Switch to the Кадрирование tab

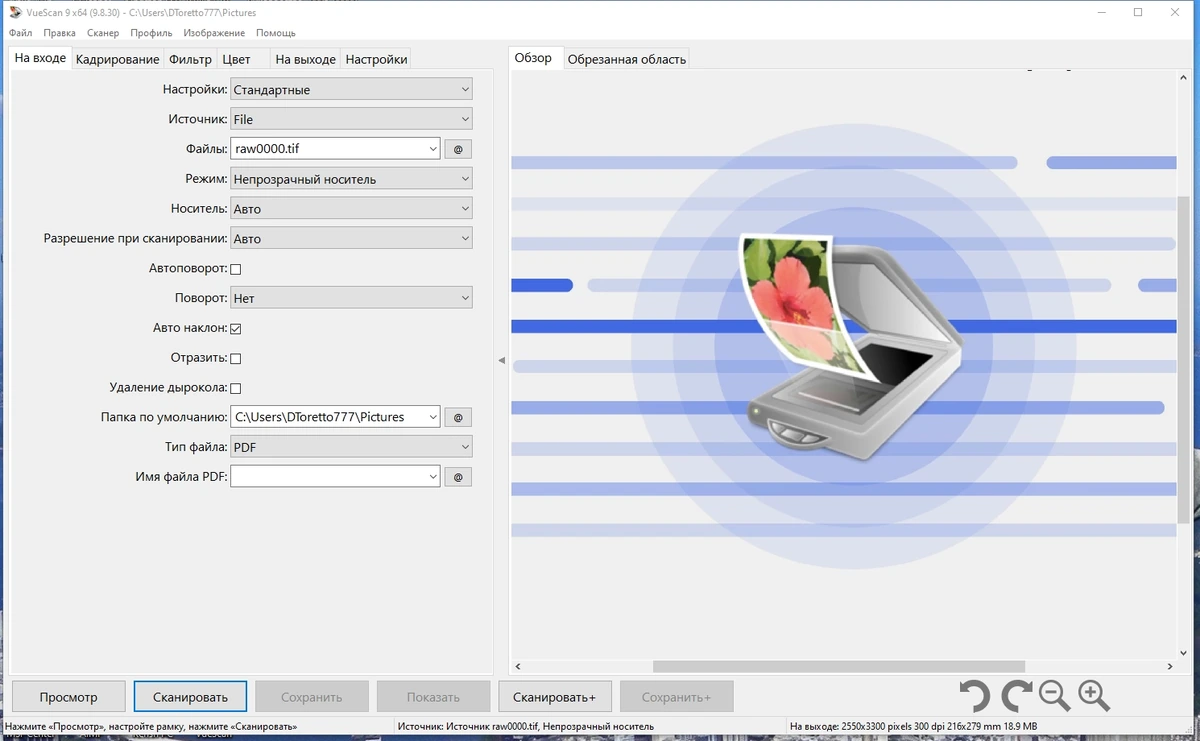(x=117, y=59)
